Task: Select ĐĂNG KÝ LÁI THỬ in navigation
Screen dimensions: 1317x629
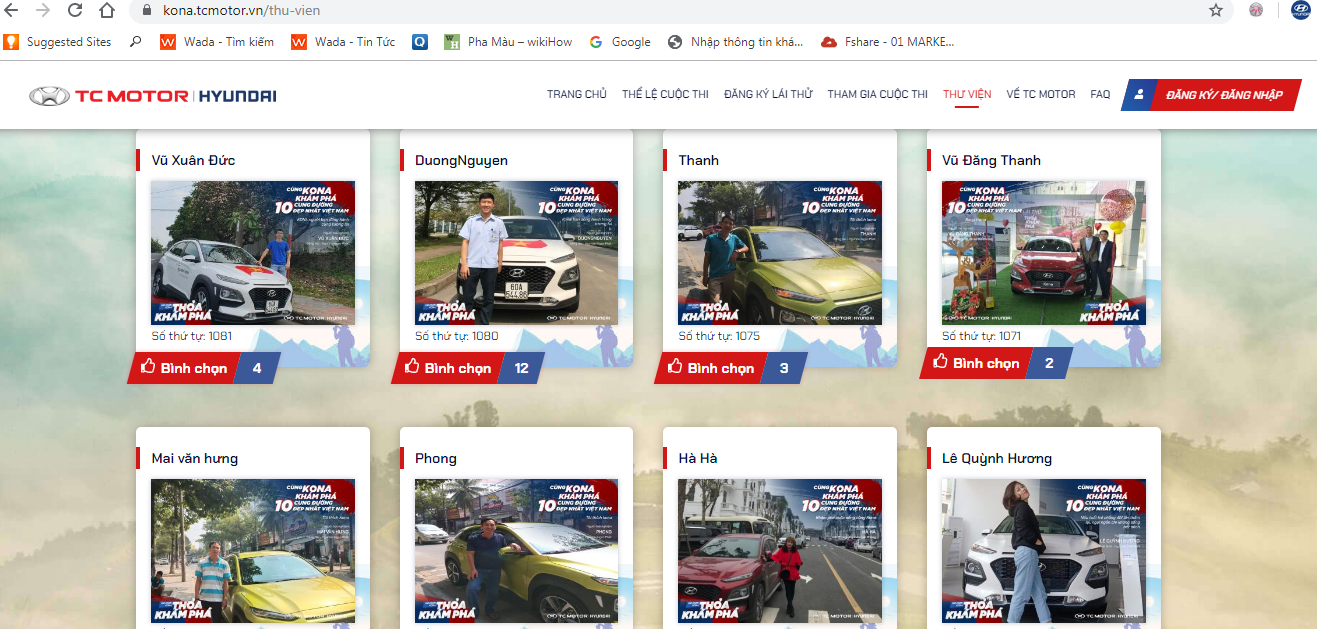Action: tap(768, 95)
